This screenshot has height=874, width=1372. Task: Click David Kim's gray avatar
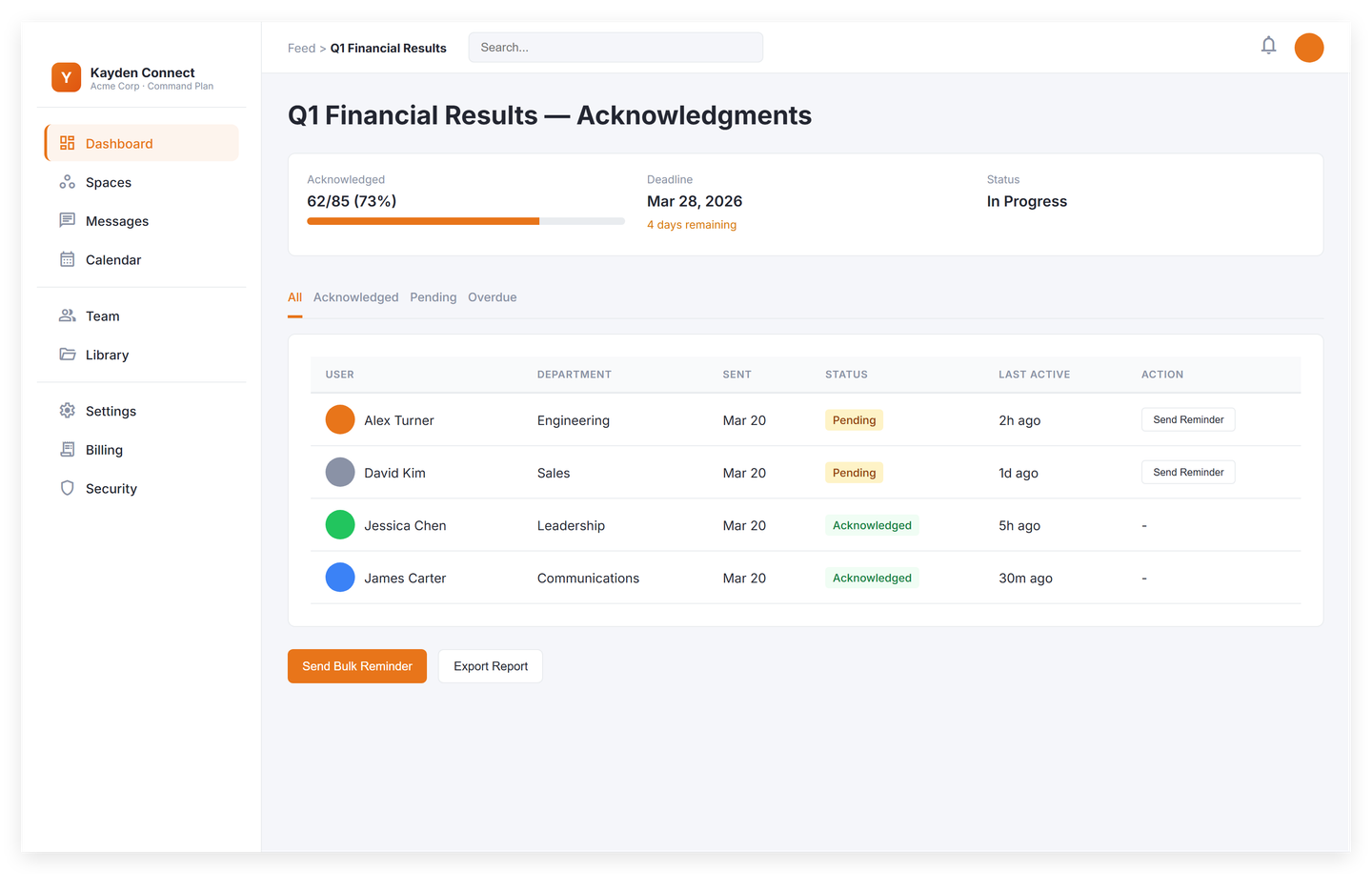click(340, 472)
